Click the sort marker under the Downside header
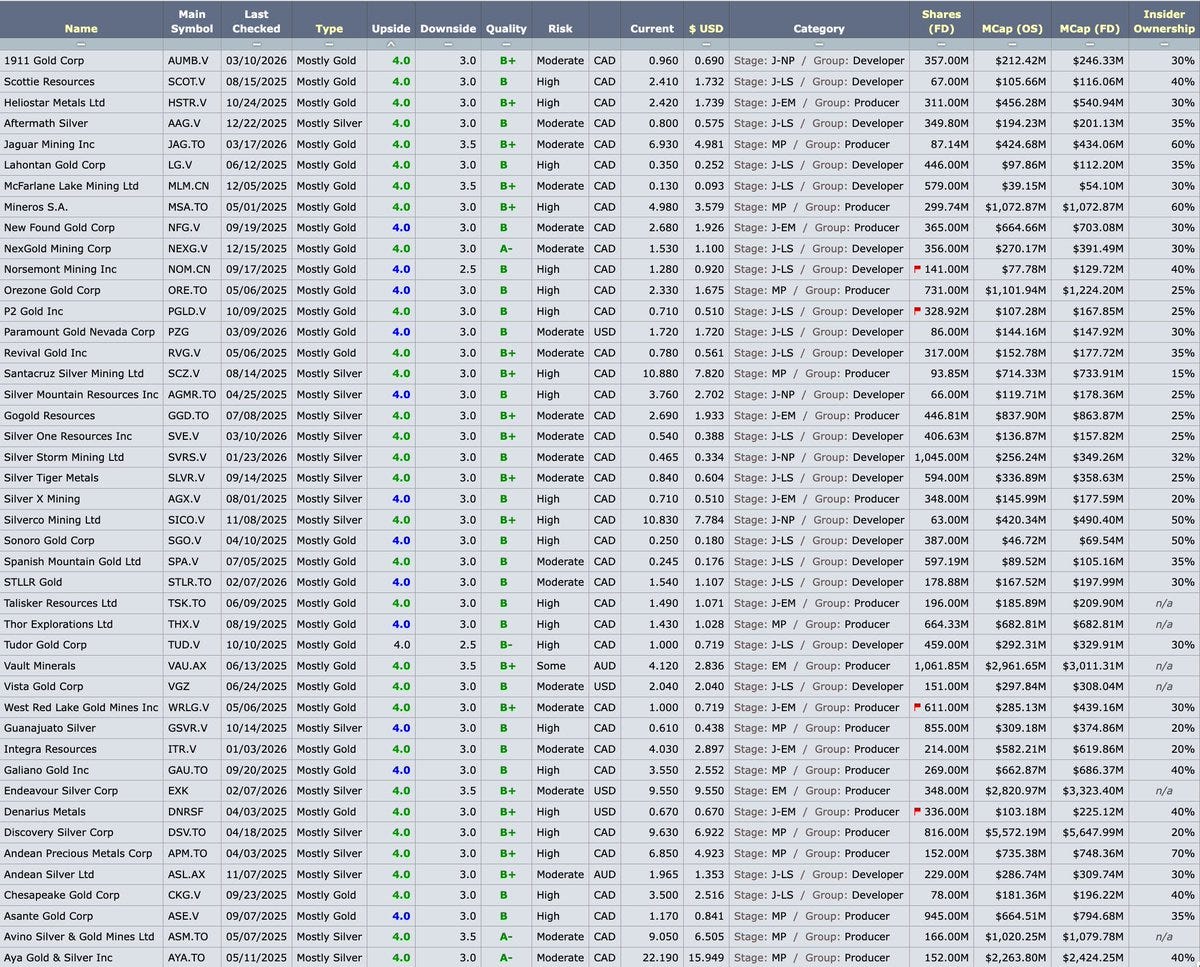The width and height of the screenshot is (1200, 967). 447,45
